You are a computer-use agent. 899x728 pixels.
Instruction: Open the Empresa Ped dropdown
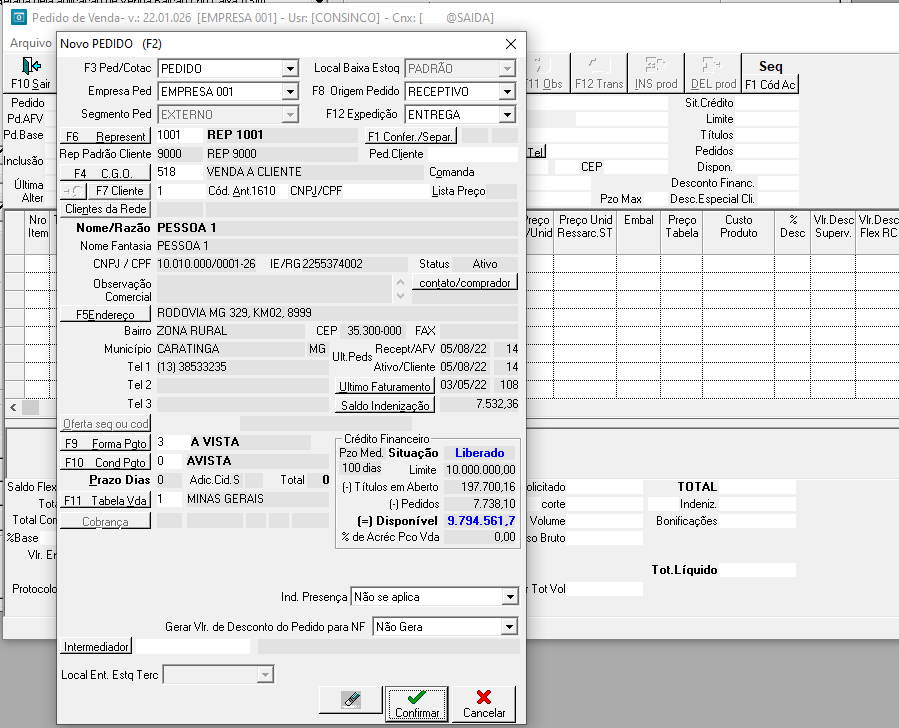(291, 92)
